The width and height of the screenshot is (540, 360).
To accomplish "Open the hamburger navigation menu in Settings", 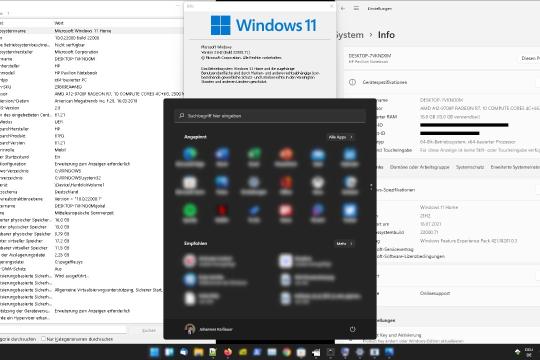I will [356, 8].
